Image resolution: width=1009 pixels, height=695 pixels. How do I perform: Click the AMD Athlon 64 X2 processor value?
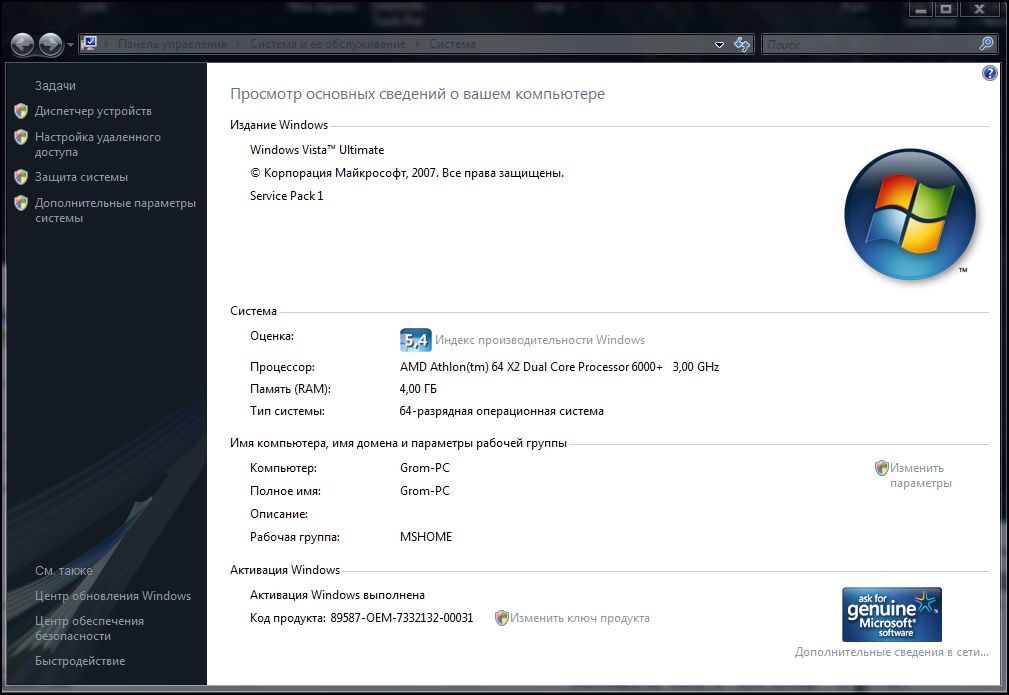pyautogui.click(x=559, y=367)
